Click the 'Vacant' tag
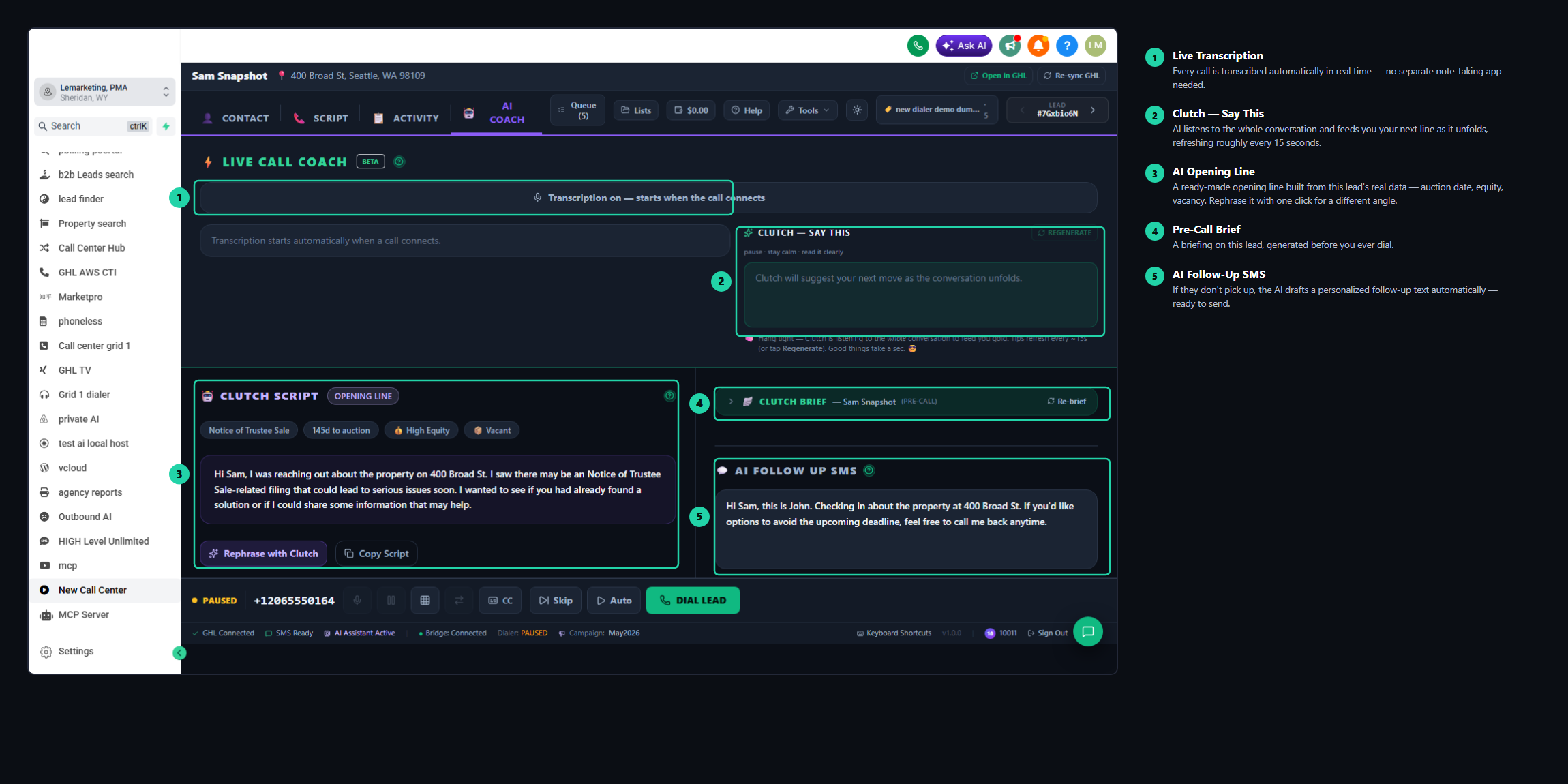This screenshot has width=1568, height=784. [492, 430]
